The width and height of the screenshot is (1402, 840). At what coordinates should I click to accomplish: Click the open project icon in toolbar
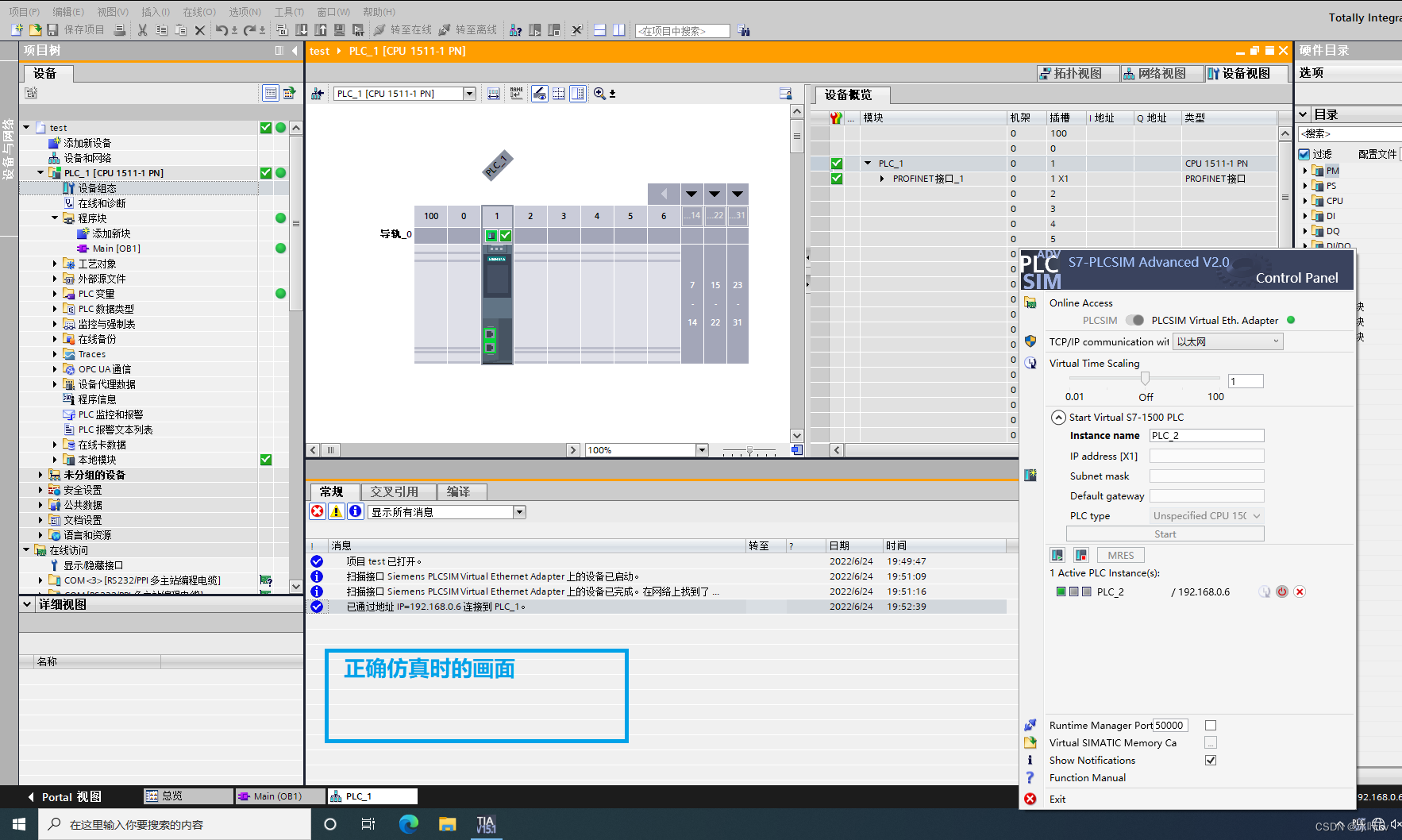pyautogui.click(x=35, y=30)
